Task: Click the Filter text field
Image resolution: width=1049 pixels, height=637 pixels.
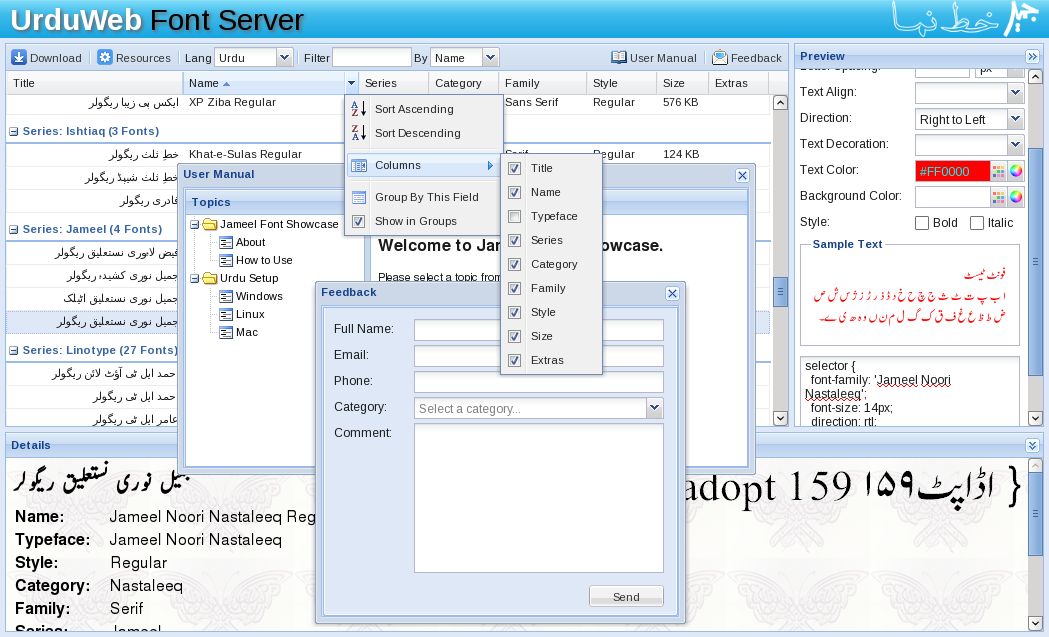Action: [x=371, y=58]
